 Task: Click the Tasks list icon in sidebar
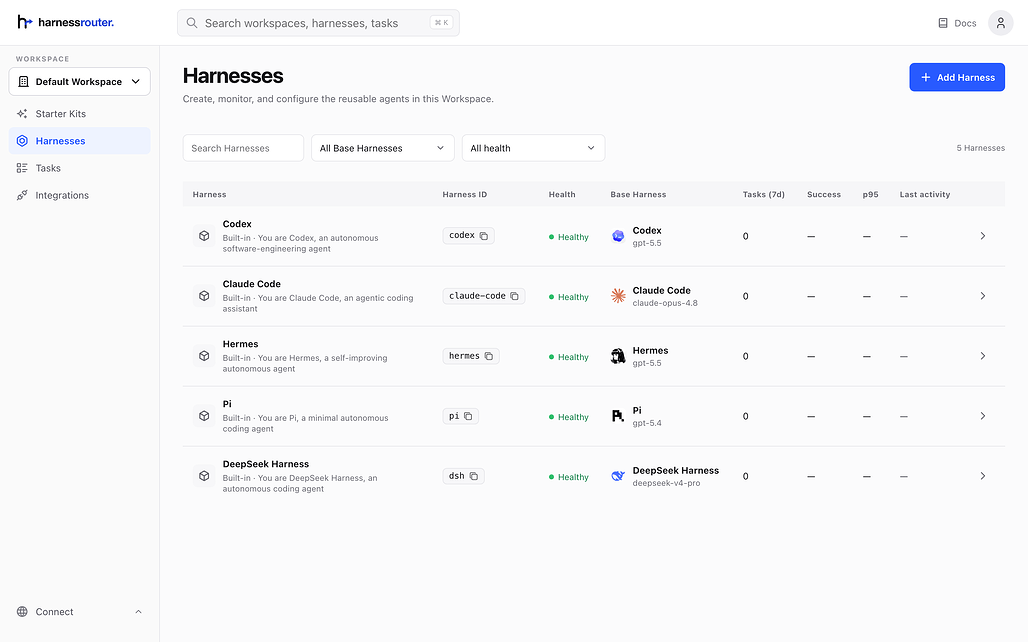(22, 168)
